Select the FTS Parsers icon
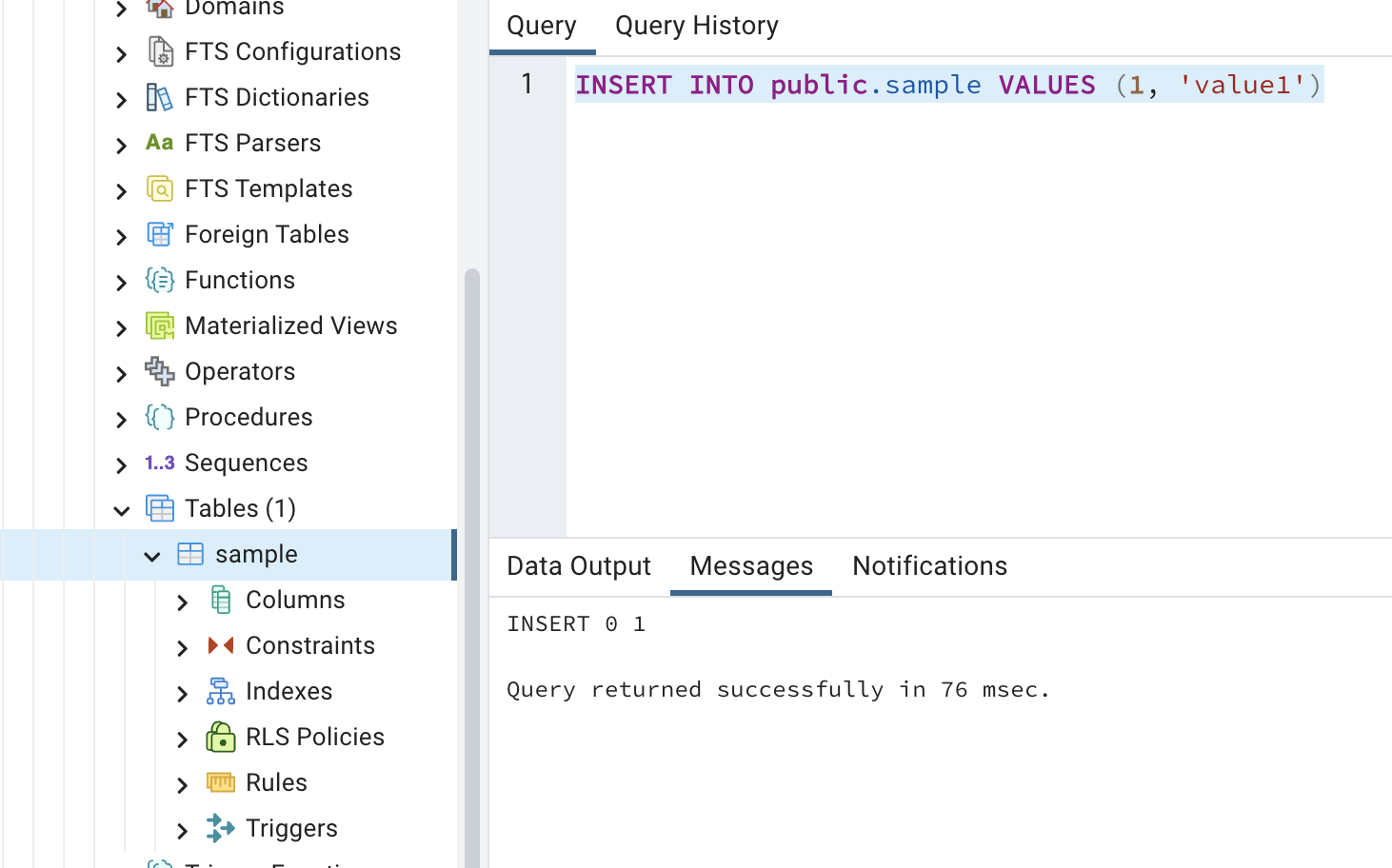This screenshot has height=868, width=1392. [158, 143]
